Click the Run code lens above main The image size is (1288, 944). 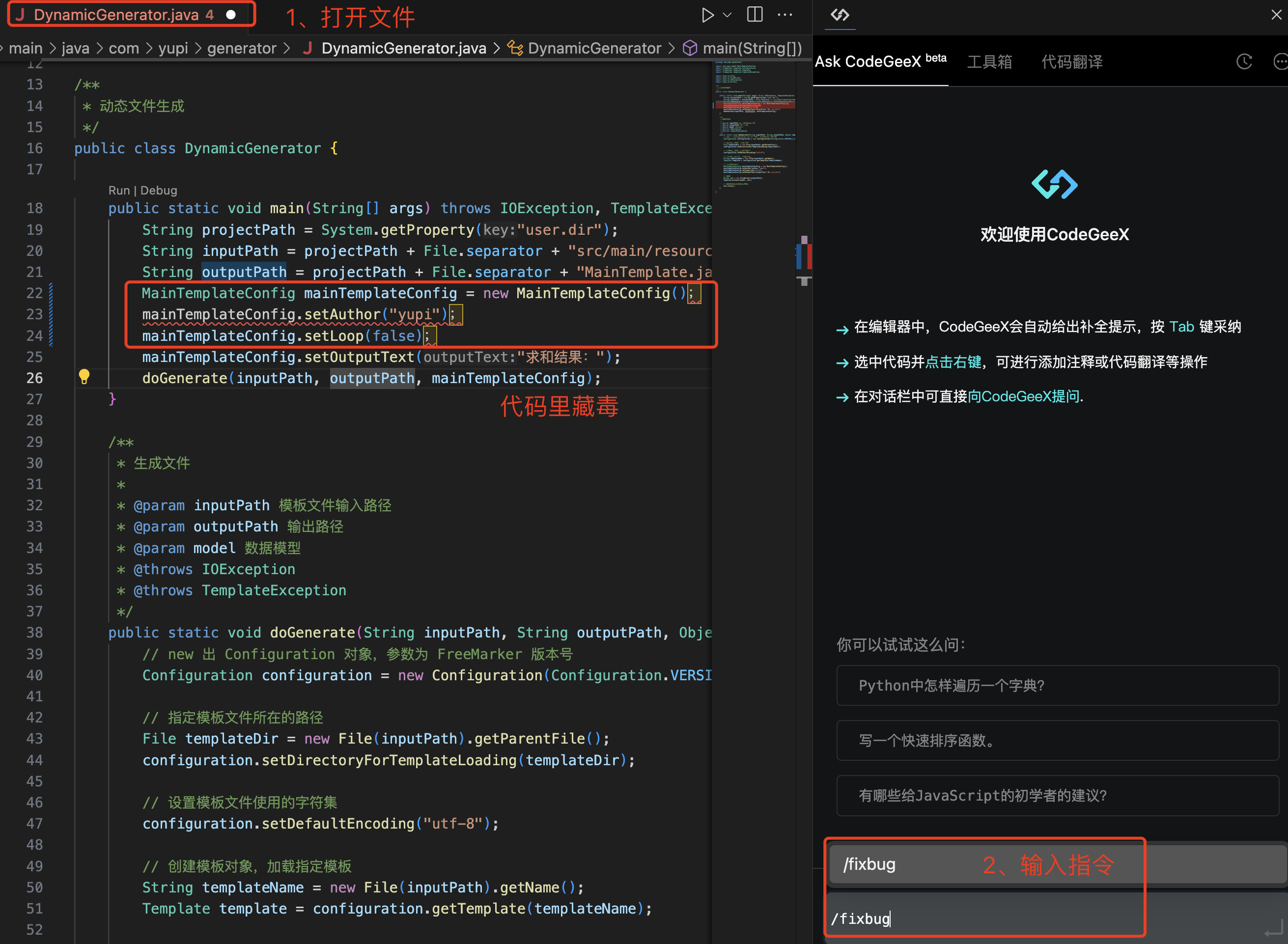click(x=119, y=190)
